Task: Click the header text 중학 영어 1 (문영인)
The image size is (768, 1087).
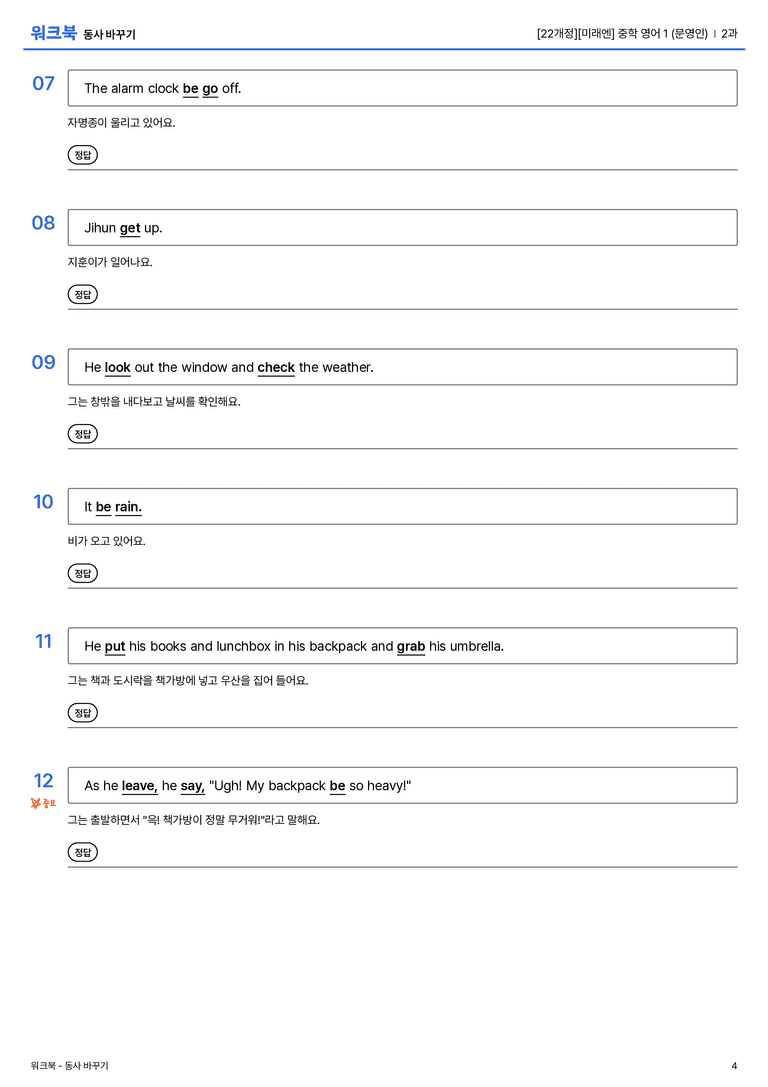Action: pyautogui.click(x=663, y=33)
